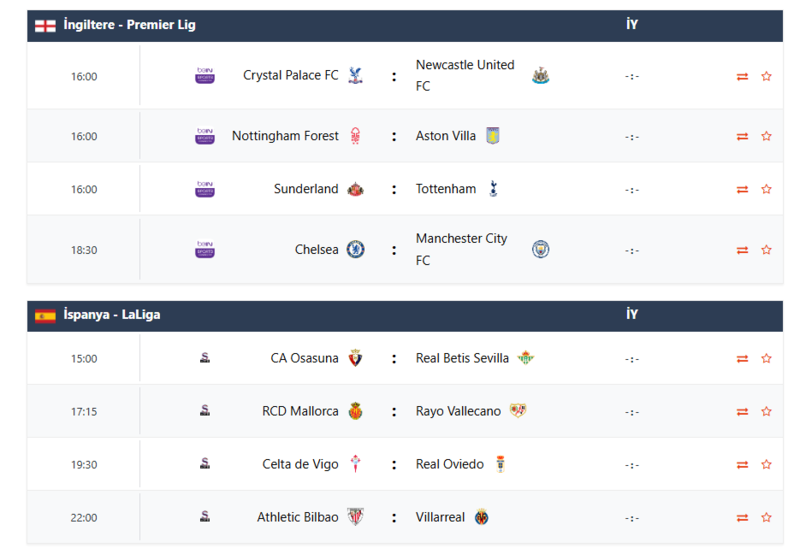This screenshot has height=554, width=800.
Task: Open the Nottingham Forest team link
Action: pyautogui.click(x=285, y=136)
